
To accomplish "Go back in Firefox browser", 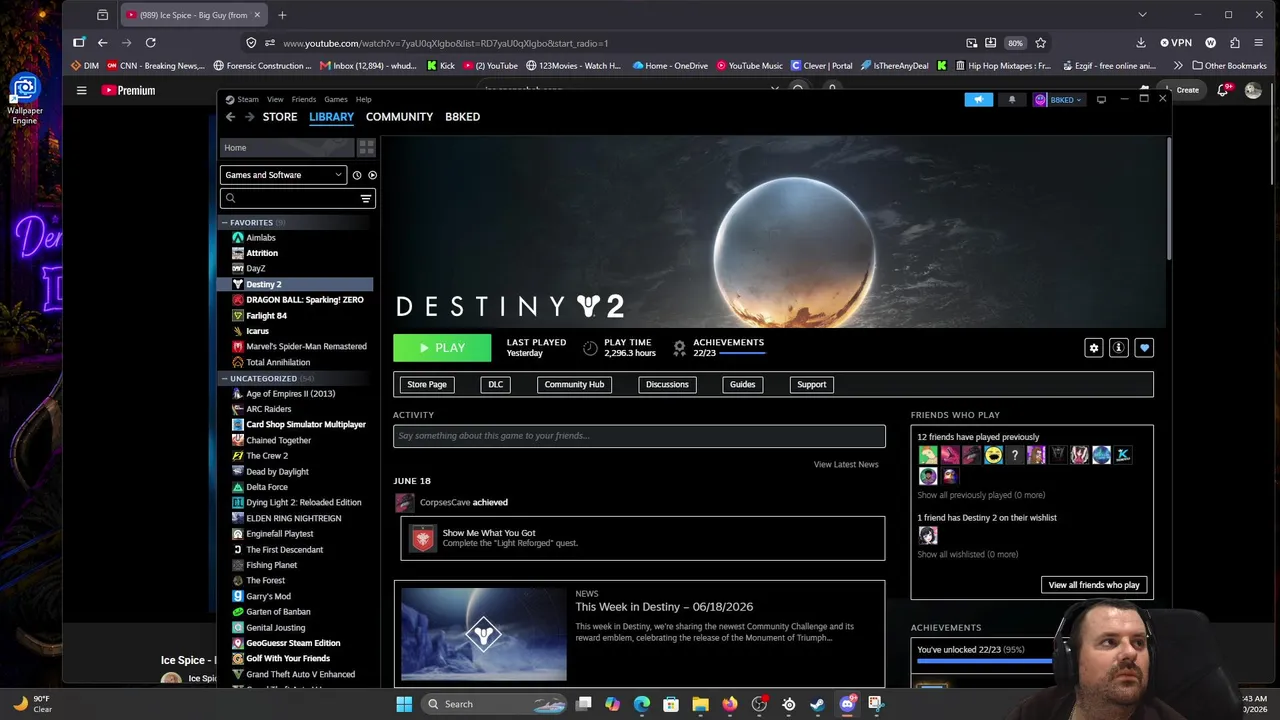I will (x=102, y=43).
